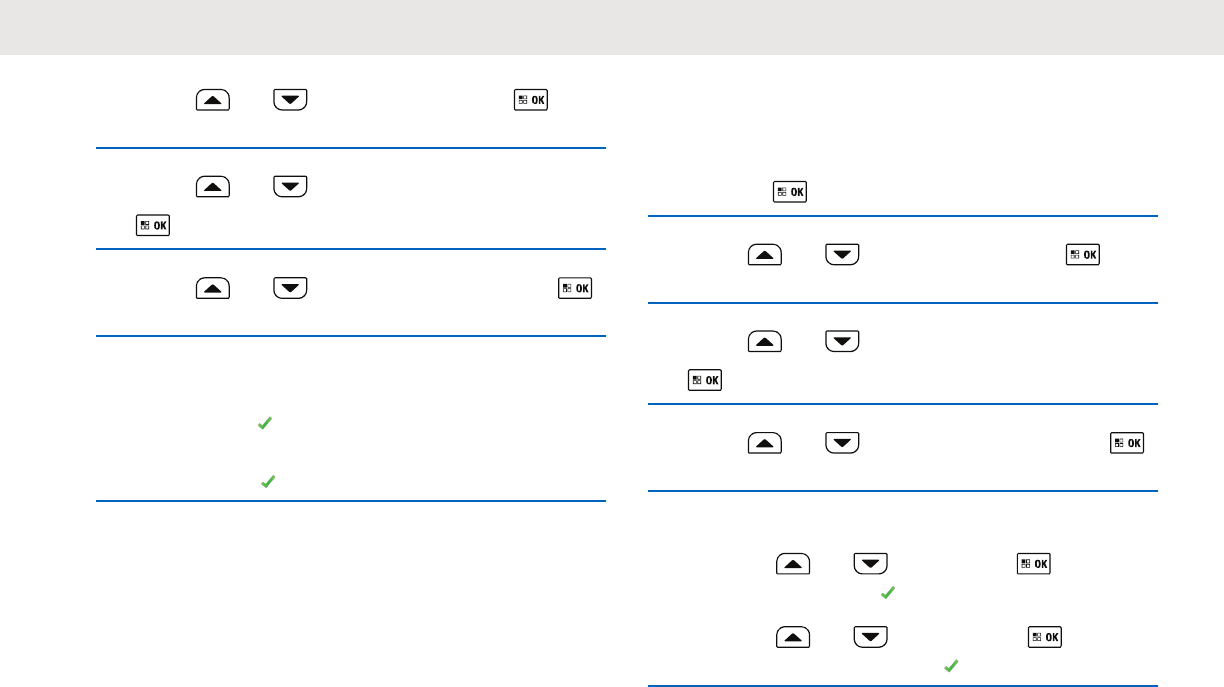Click the OK icon at far right edge of right column

1129,442
